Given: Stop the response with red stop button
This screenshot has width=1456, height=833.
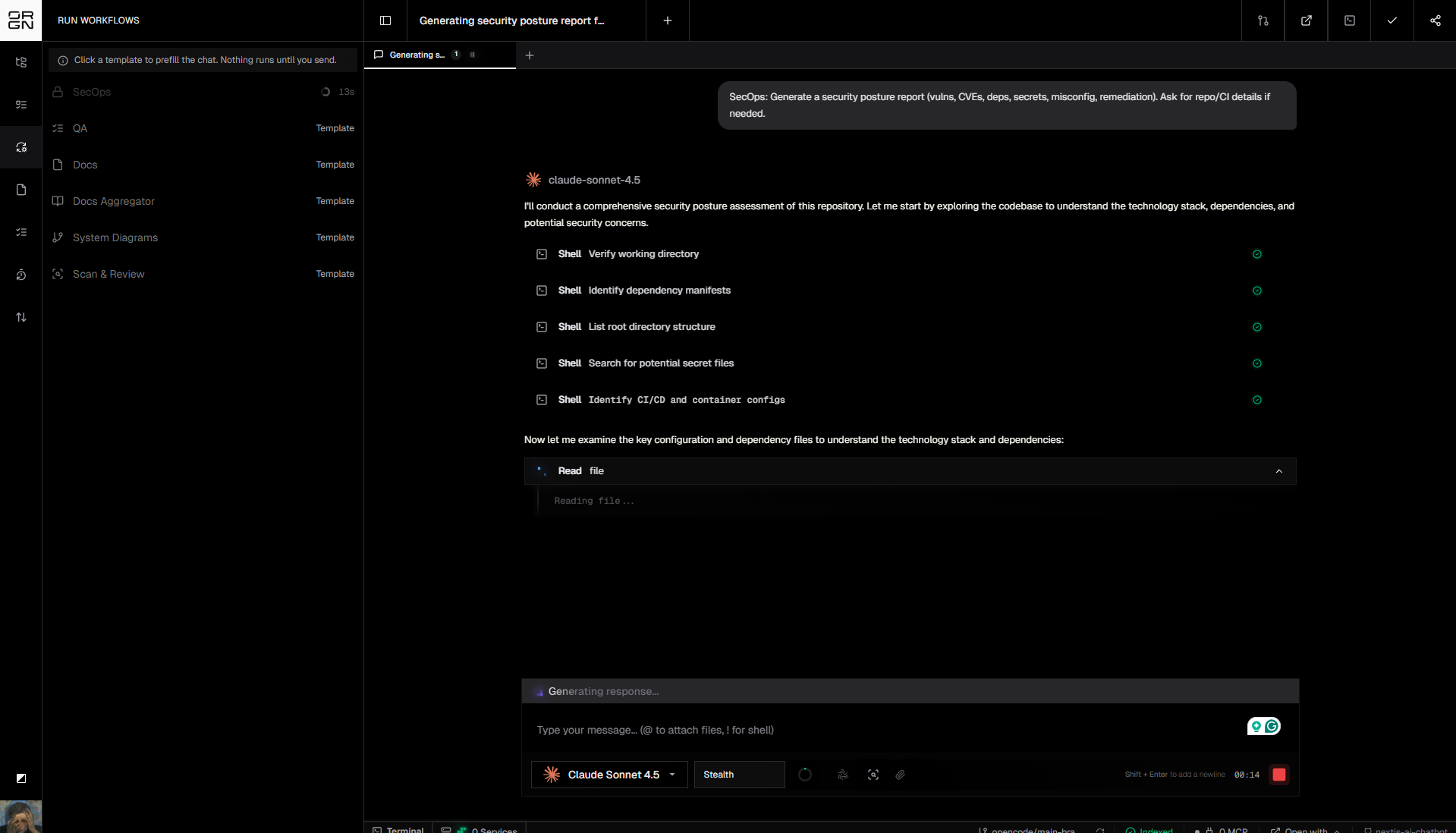Looking at the screenshot, I should [x=1278, y=775].
